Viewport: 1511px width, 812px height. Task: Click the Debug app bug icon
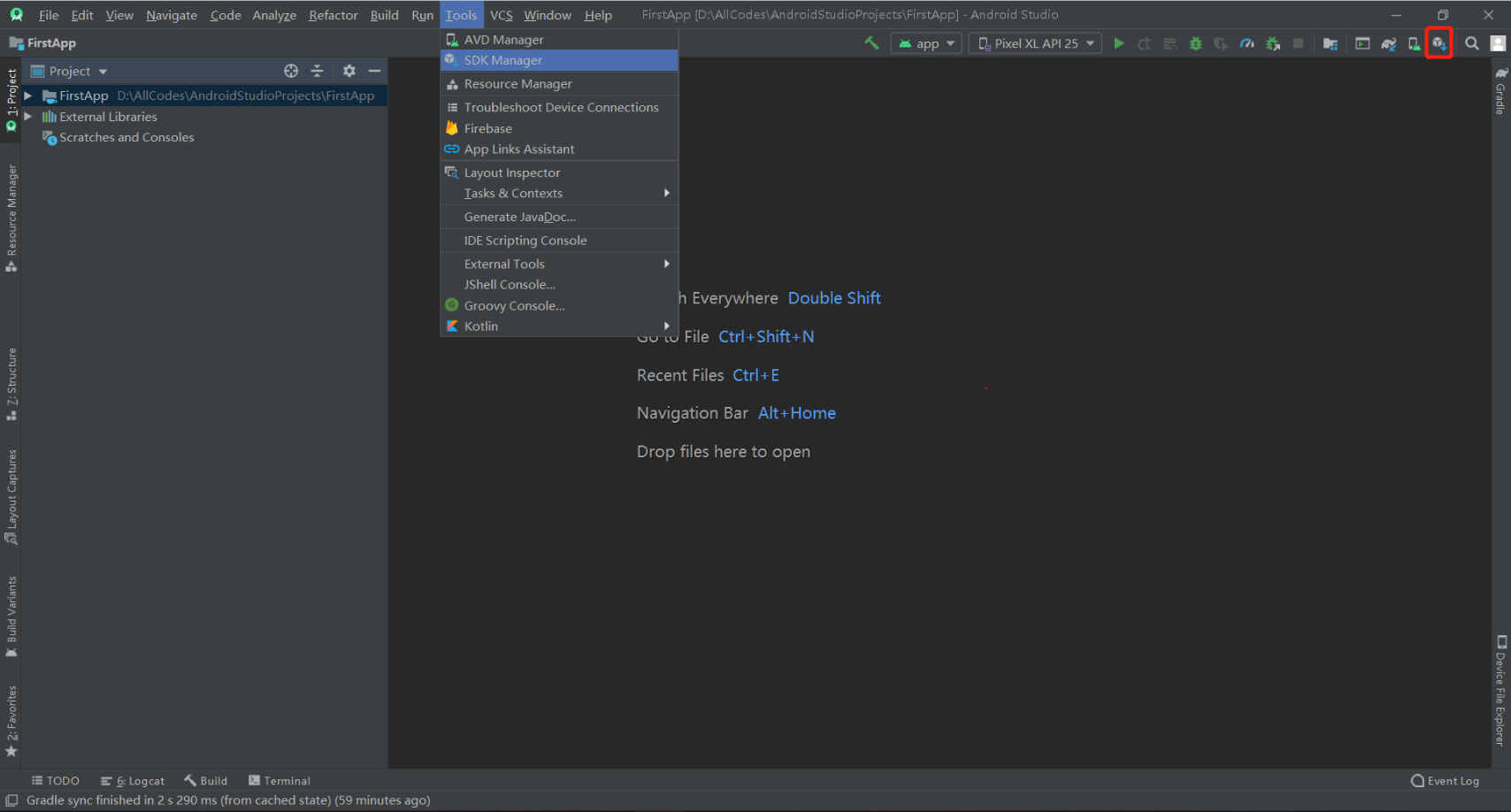pyautogui.click(x=1195, y=43)
